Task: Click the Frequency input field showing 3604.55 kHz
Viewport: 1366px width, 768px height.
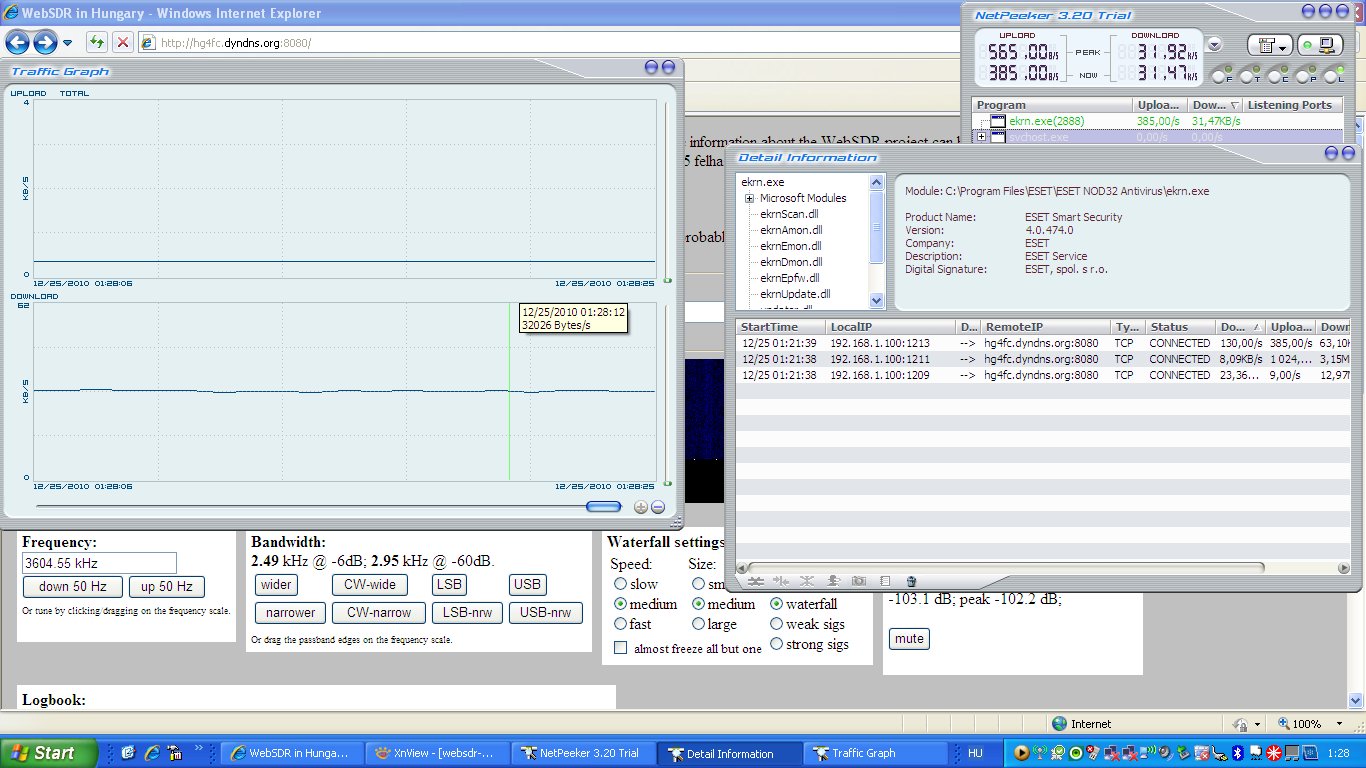Action: (99, 563)
